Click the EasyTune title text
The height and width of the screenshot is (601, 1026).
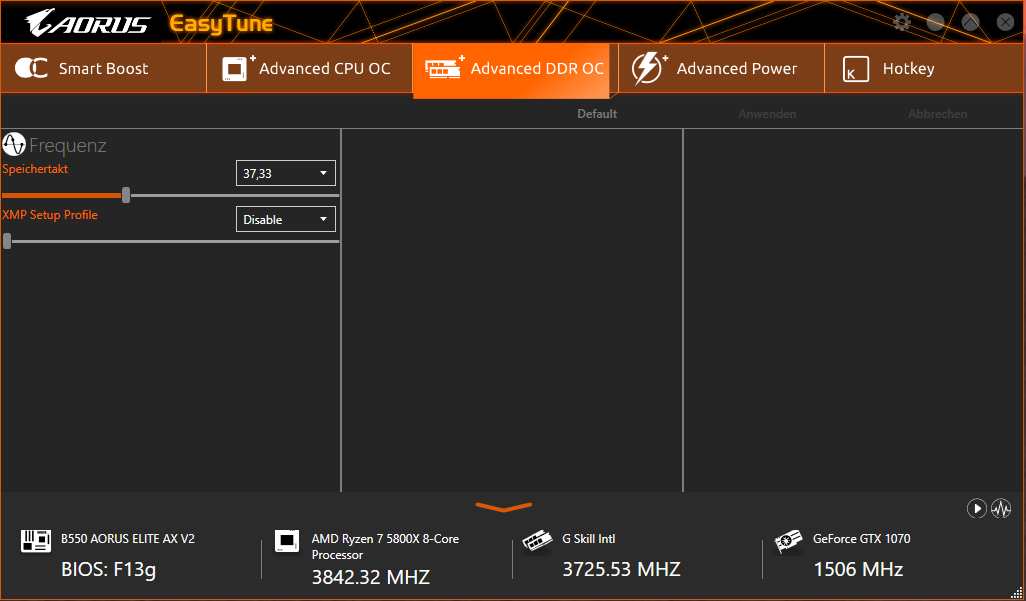pyautogui.click(x=221, y=24)
